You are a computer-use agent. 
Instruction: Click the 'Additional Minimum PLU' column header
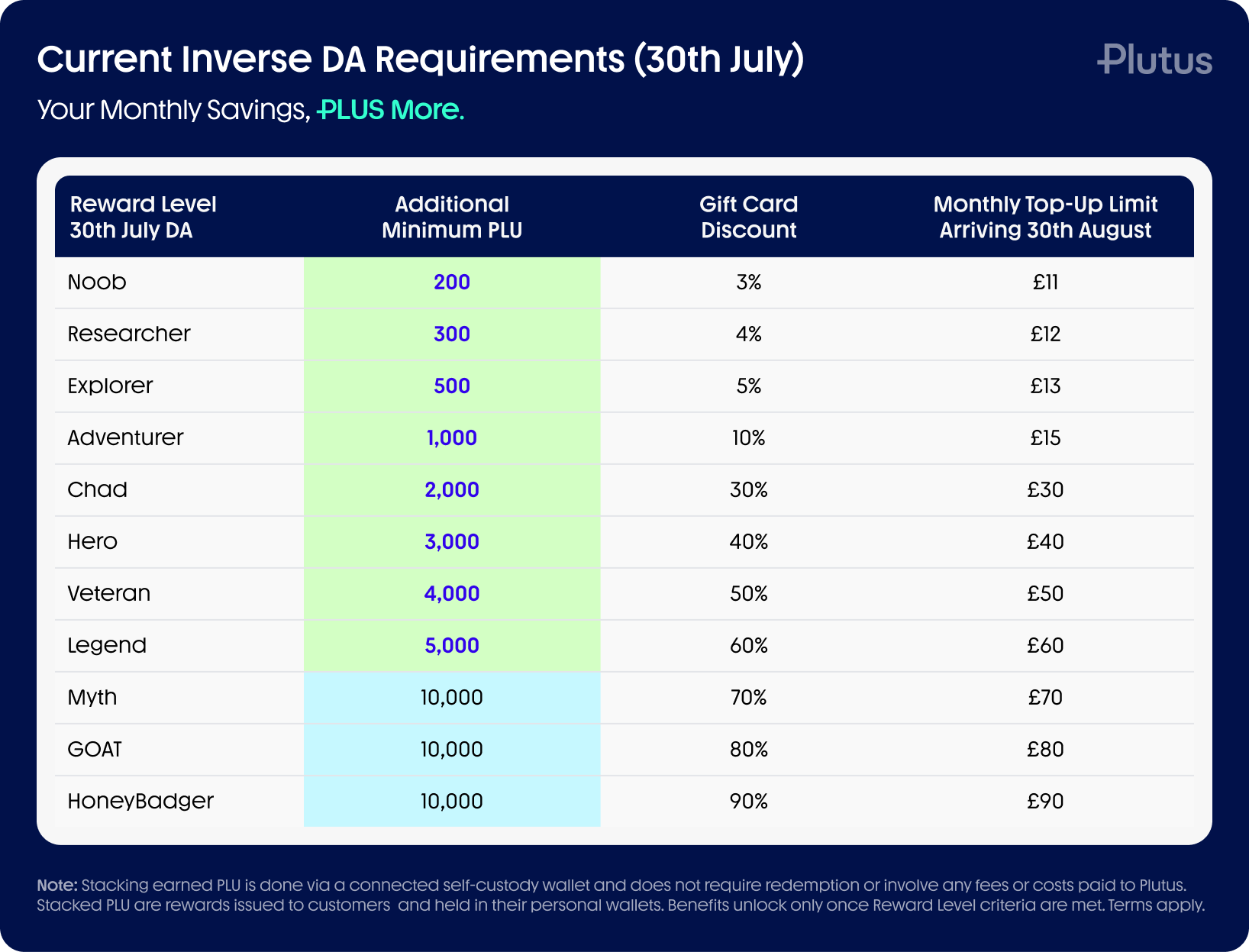(x=452, y=217)
